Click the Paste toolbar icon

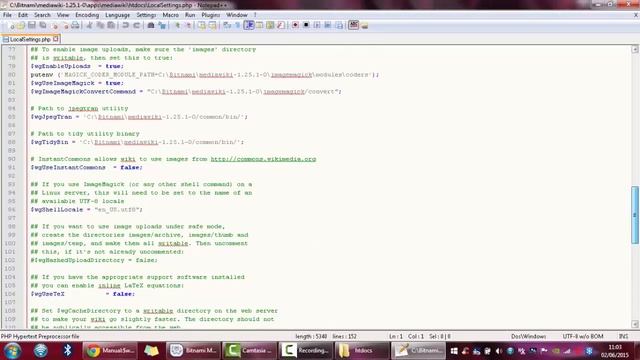tap(111, 25)
